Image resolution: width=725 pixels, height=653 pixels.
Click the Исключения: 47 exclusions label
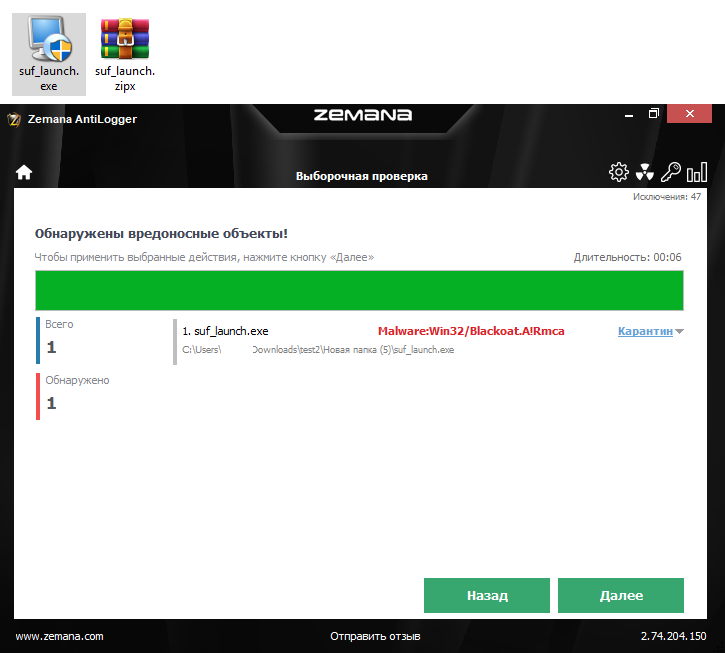tap(667, 197)
